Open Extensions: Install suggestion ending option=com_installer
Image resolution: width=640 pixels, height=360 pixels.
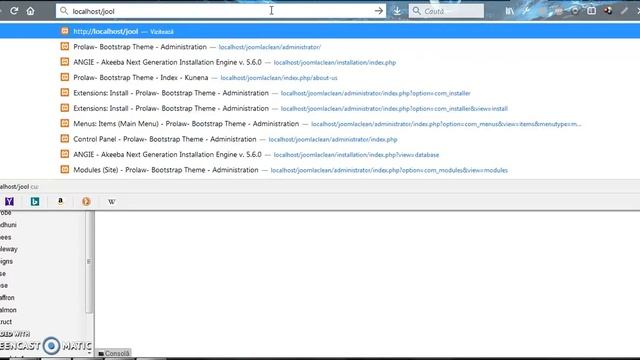click(x=320, y=93)
